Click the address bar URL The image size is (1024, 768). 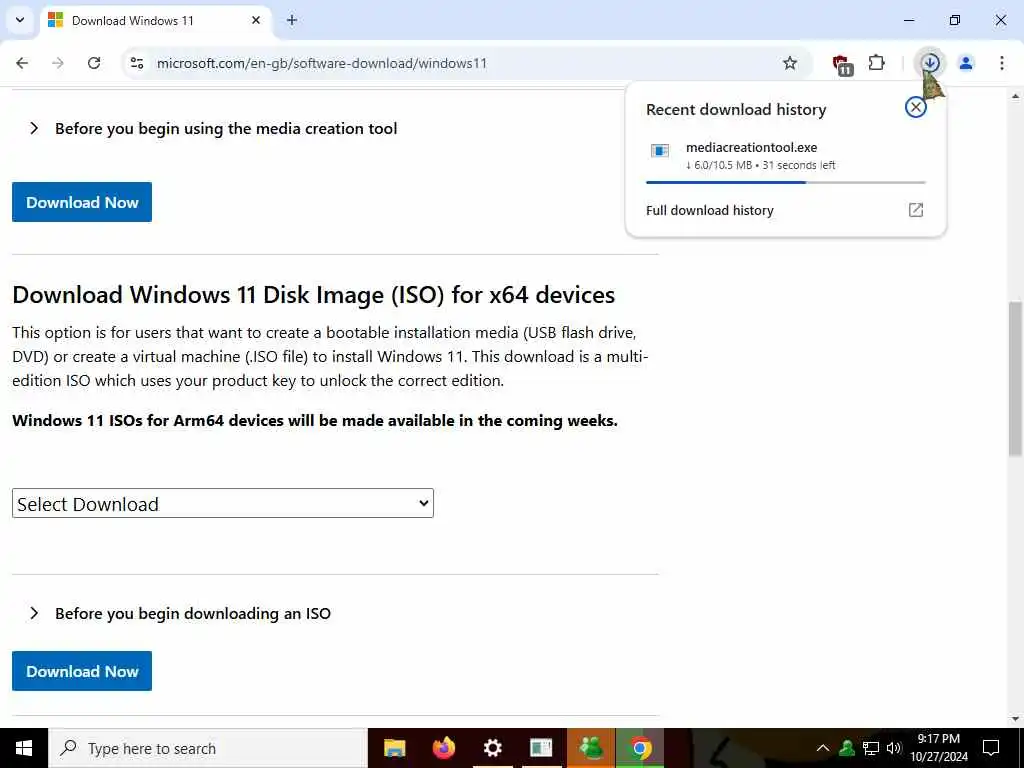tap(322, 63)
